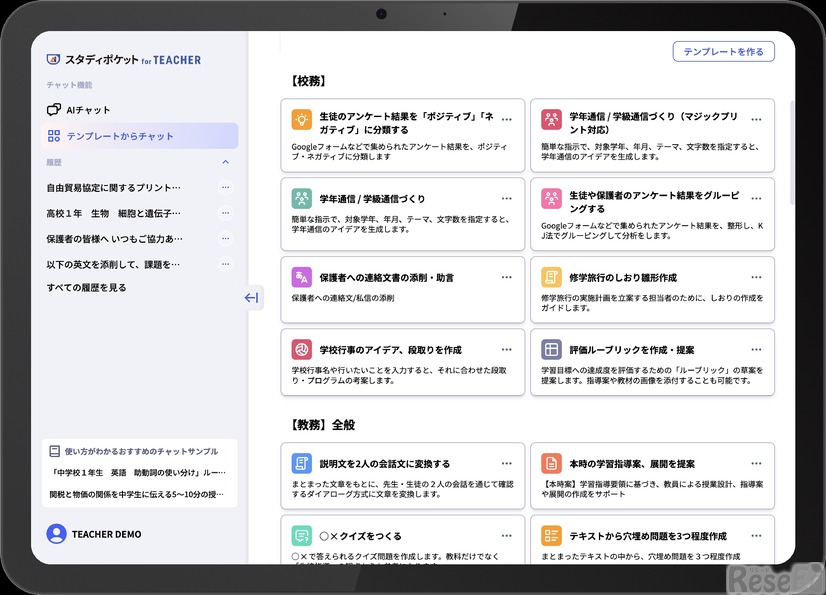Screen dimensions: 826x595
Task: Open 学年通信 / 学級通信づくり（マジックプリント対応） template
Action: pos(653,135)
